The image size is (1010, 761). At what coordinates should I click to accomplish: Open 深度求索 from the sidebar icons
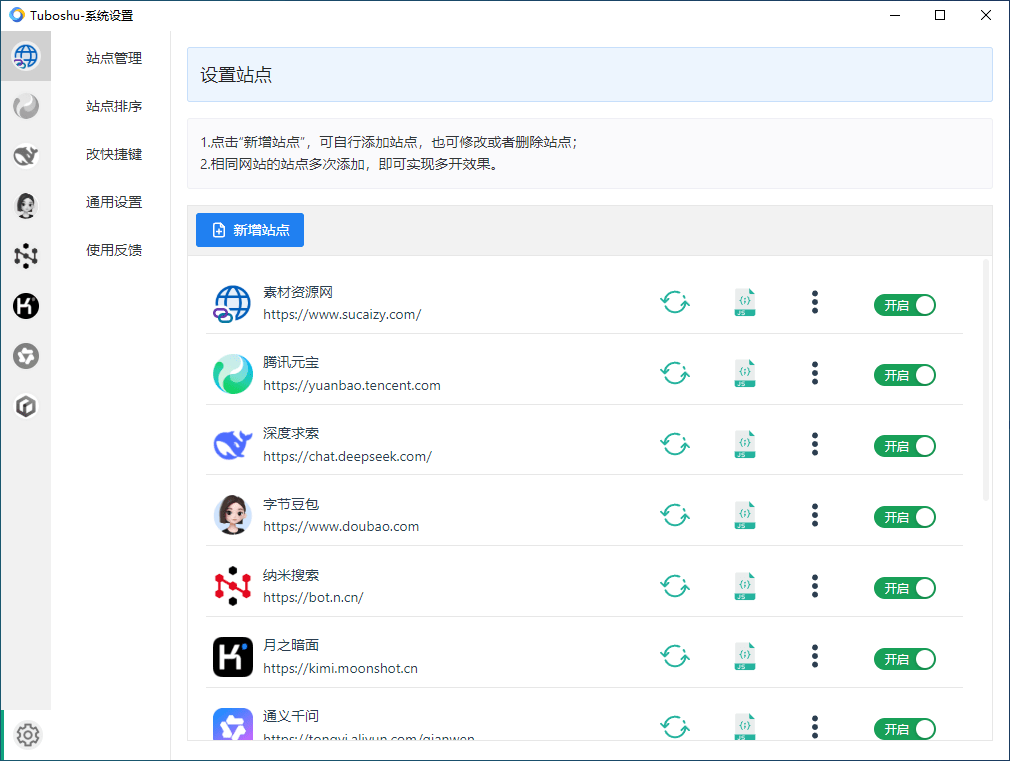(x=26, y=155)
